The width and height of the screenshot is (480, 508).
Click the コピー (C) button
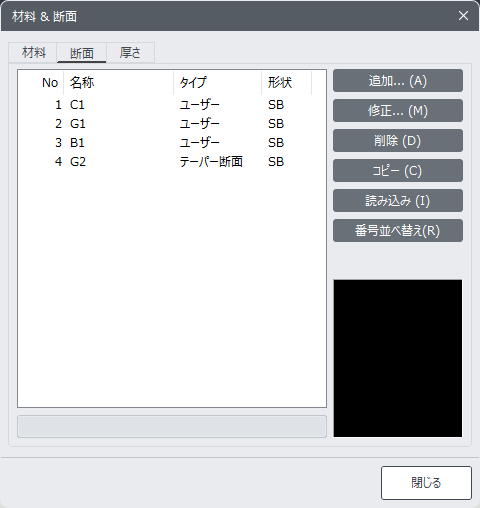[398, 171]
